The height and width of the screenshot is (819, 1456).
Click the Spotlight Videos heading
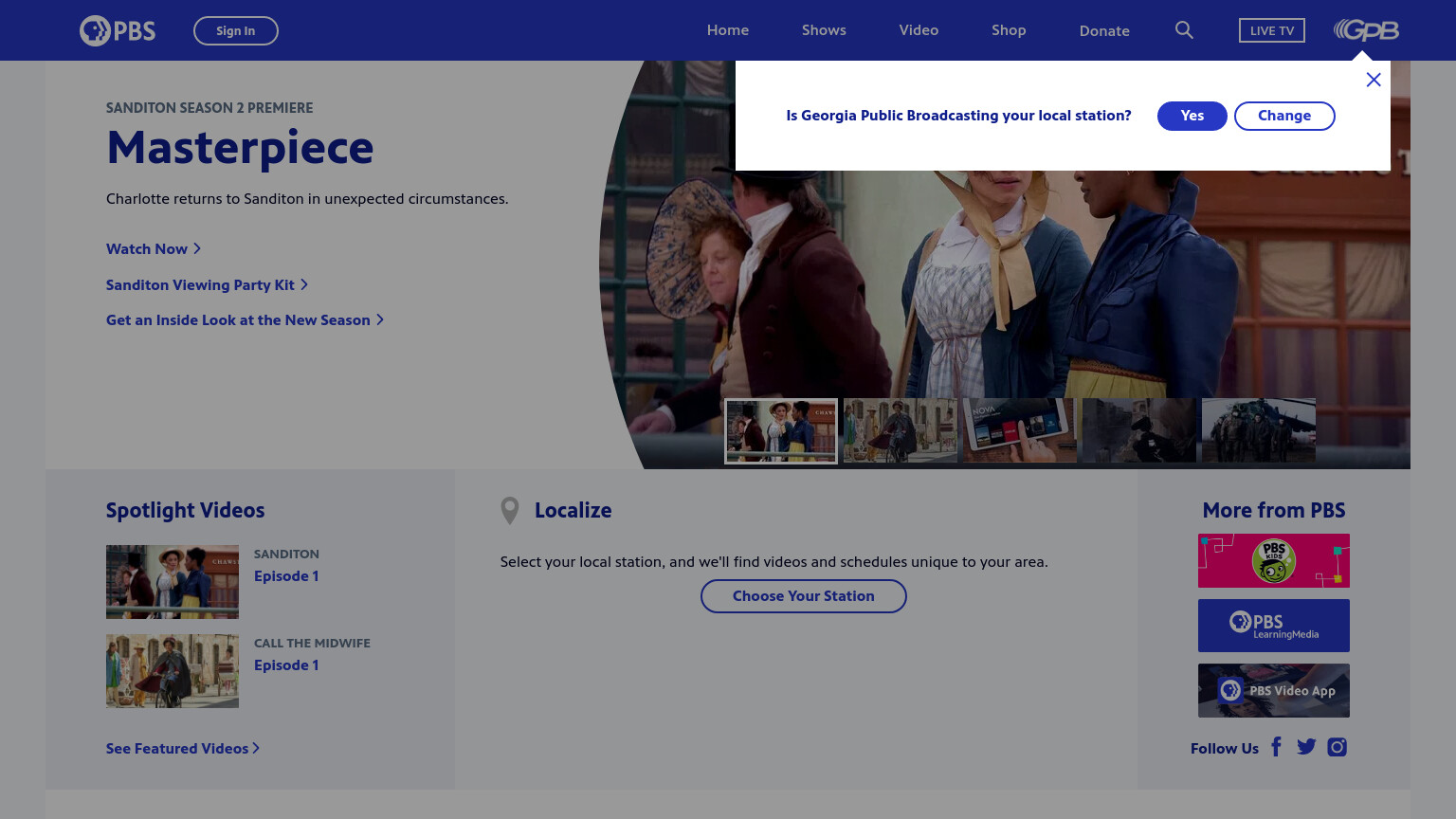(186, 510)
